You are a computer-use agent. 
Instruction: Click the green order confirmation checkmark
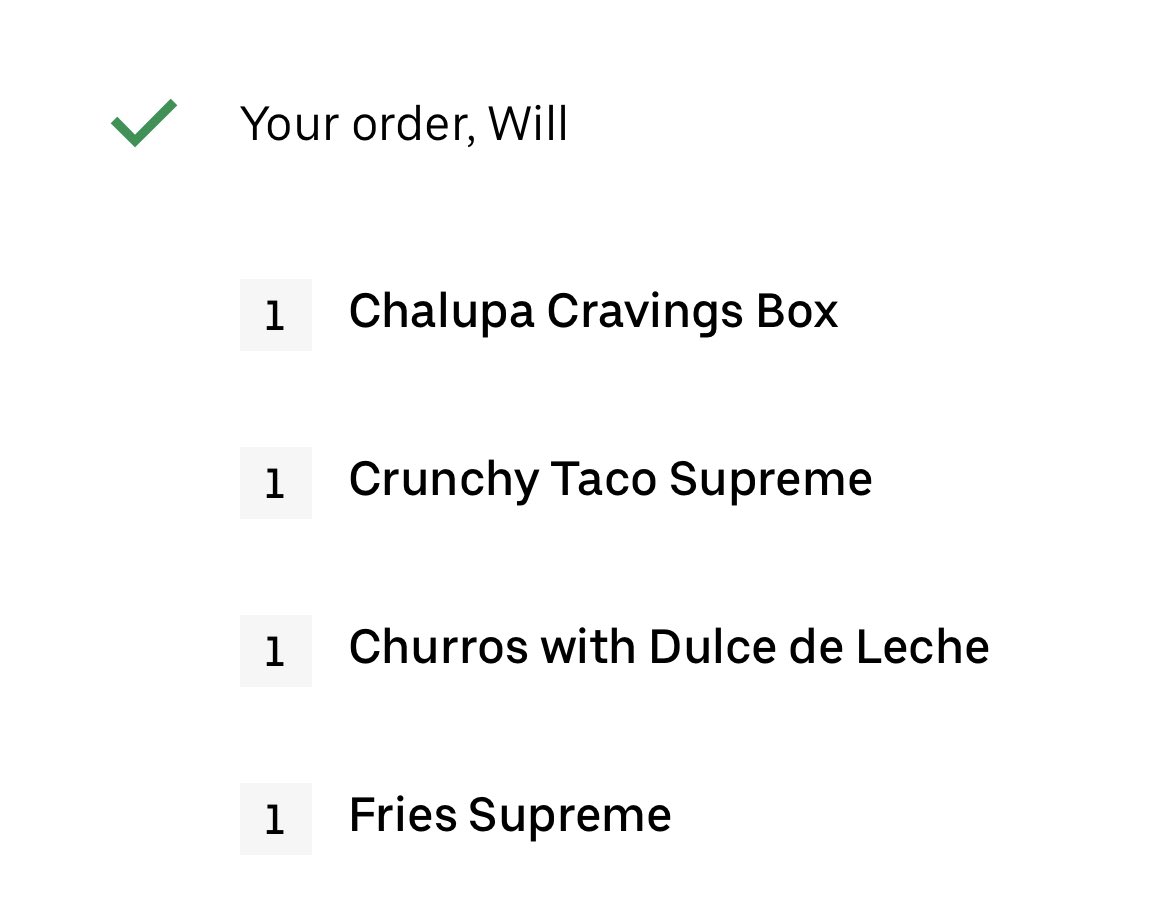(143, 123)
